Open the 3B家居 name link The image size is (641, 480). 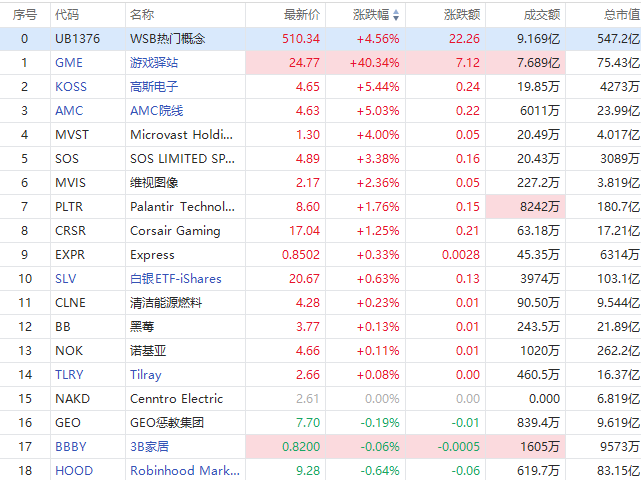149,446
